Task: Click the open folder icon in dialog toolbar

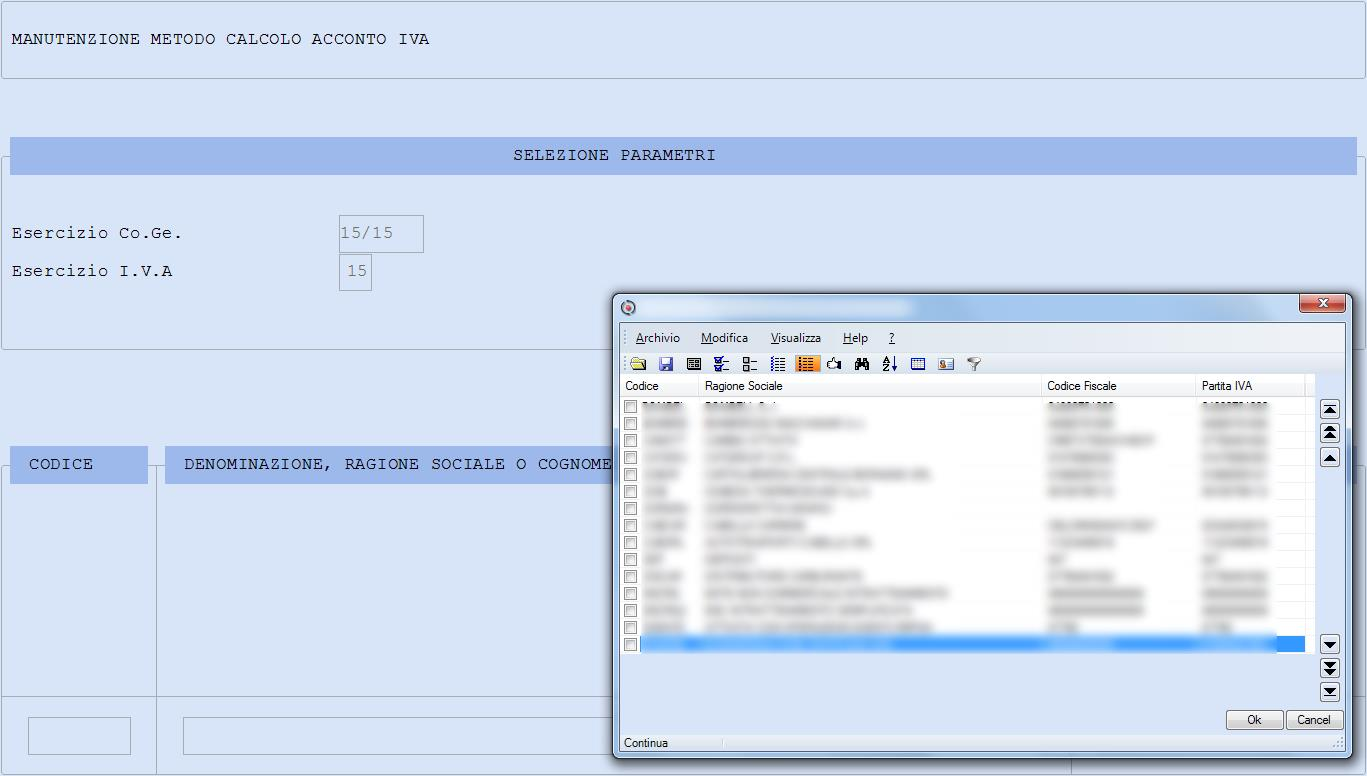Action: (638, 364)
